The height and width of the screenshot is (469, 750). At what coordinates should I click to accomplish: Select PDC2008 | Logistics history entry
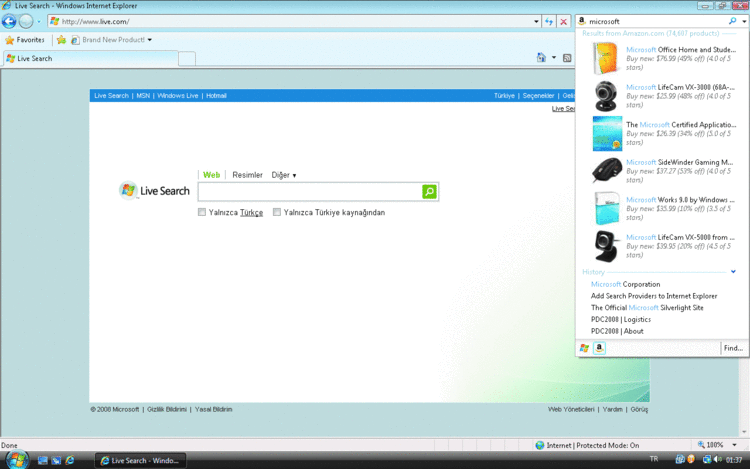coord(621,319)
